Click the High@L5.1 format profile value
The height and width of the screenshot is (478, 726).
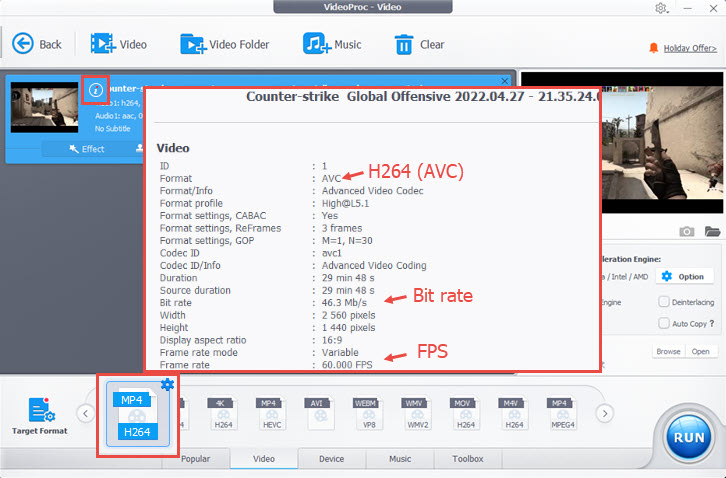click(345, 203)
